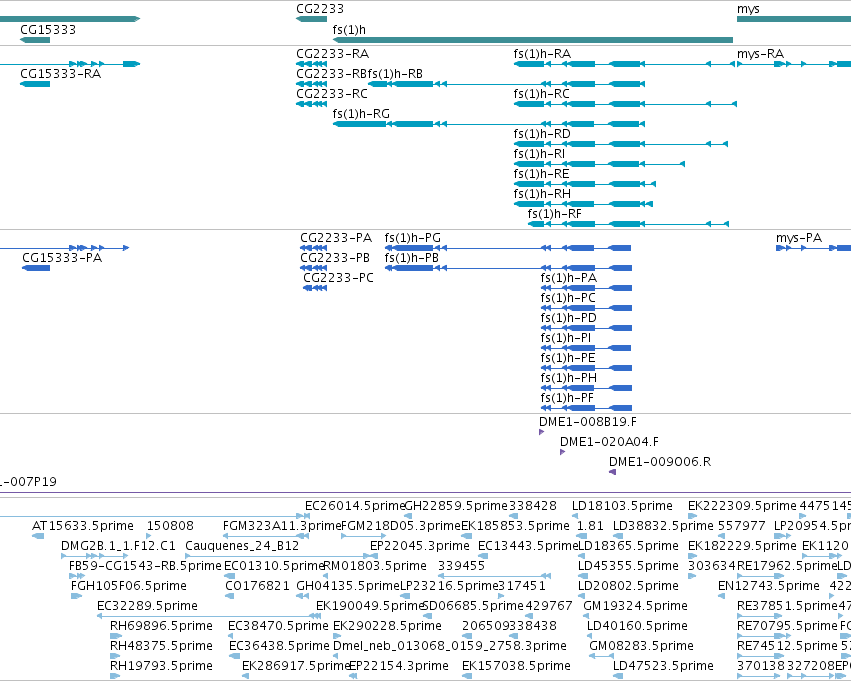
Task: Select the fs(1)h-RG transcript label
Action: (x=361, y=114)
